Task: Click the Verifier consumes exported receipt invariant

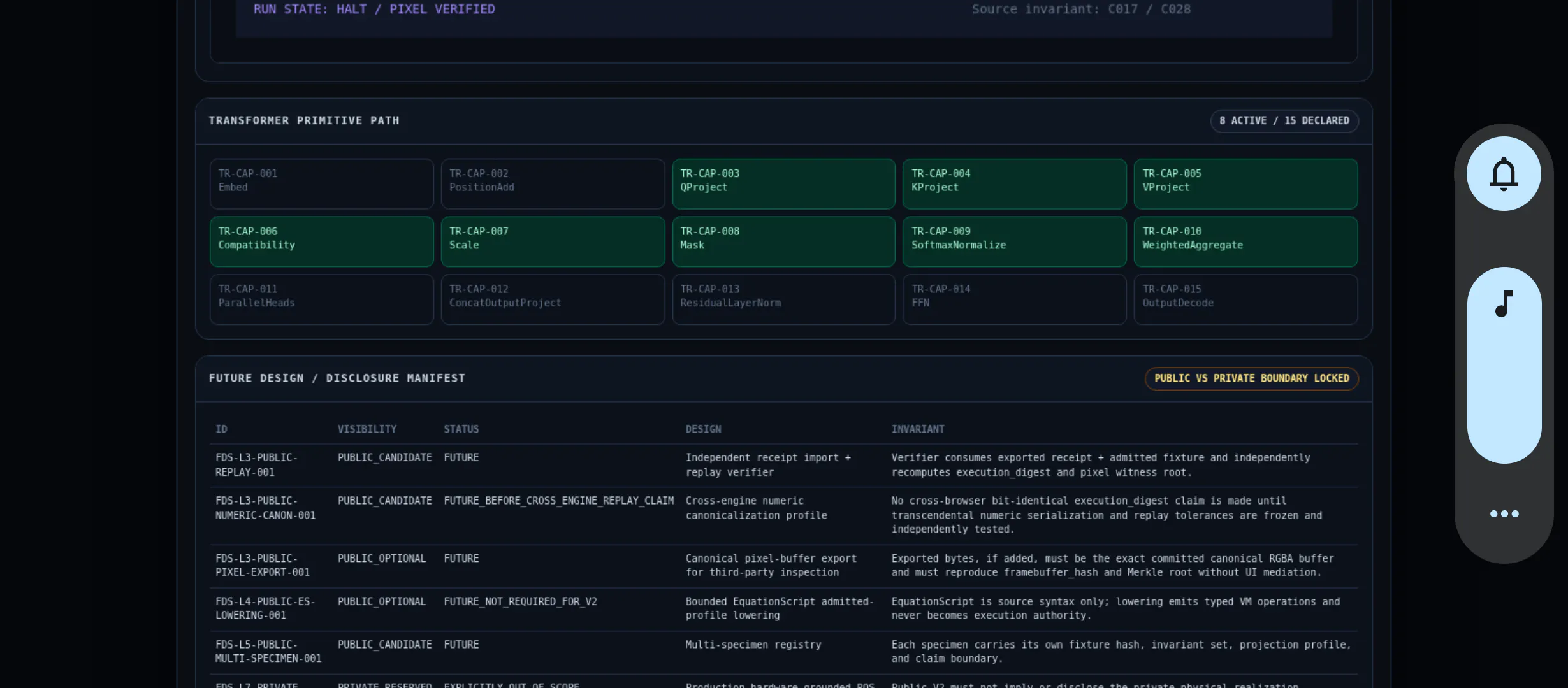Action: [x=1101, y=465]
